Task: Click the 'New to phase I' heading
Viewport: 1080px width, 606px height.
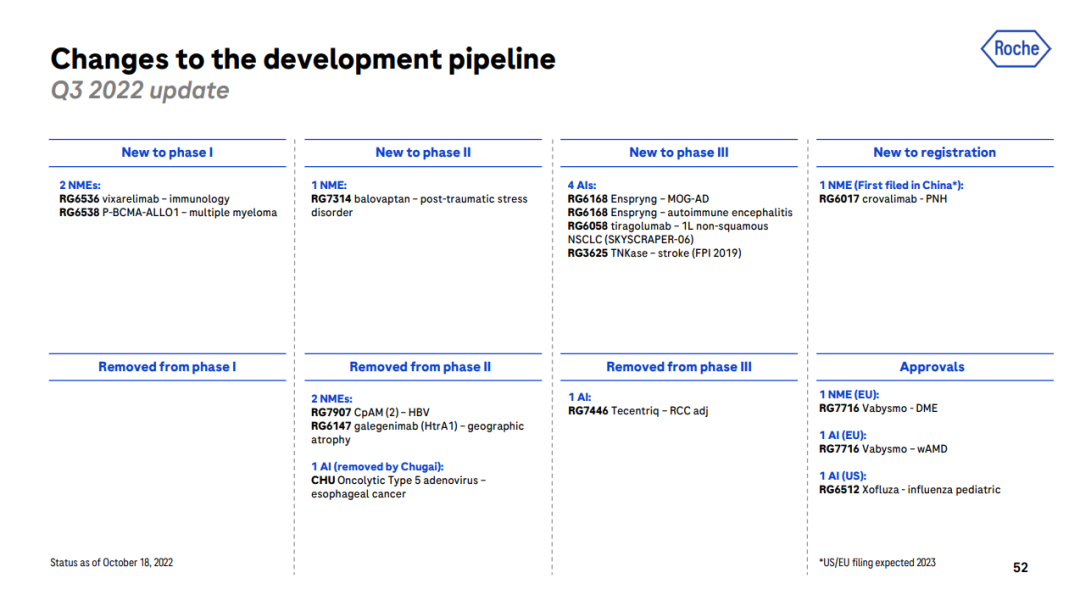Action: pyautogui.click(x=167, y=152)
